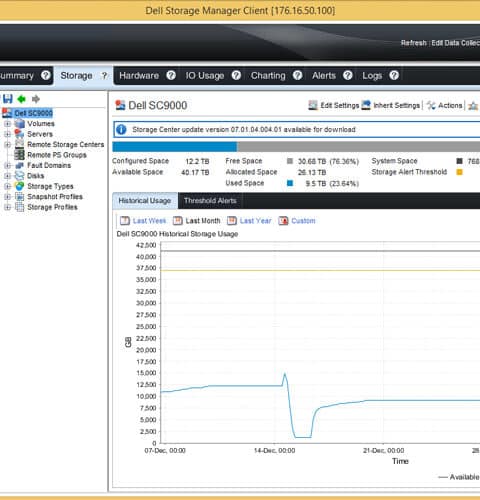
Task: Click the Snapshot Profiles icon
Action: tap(20, 197)
